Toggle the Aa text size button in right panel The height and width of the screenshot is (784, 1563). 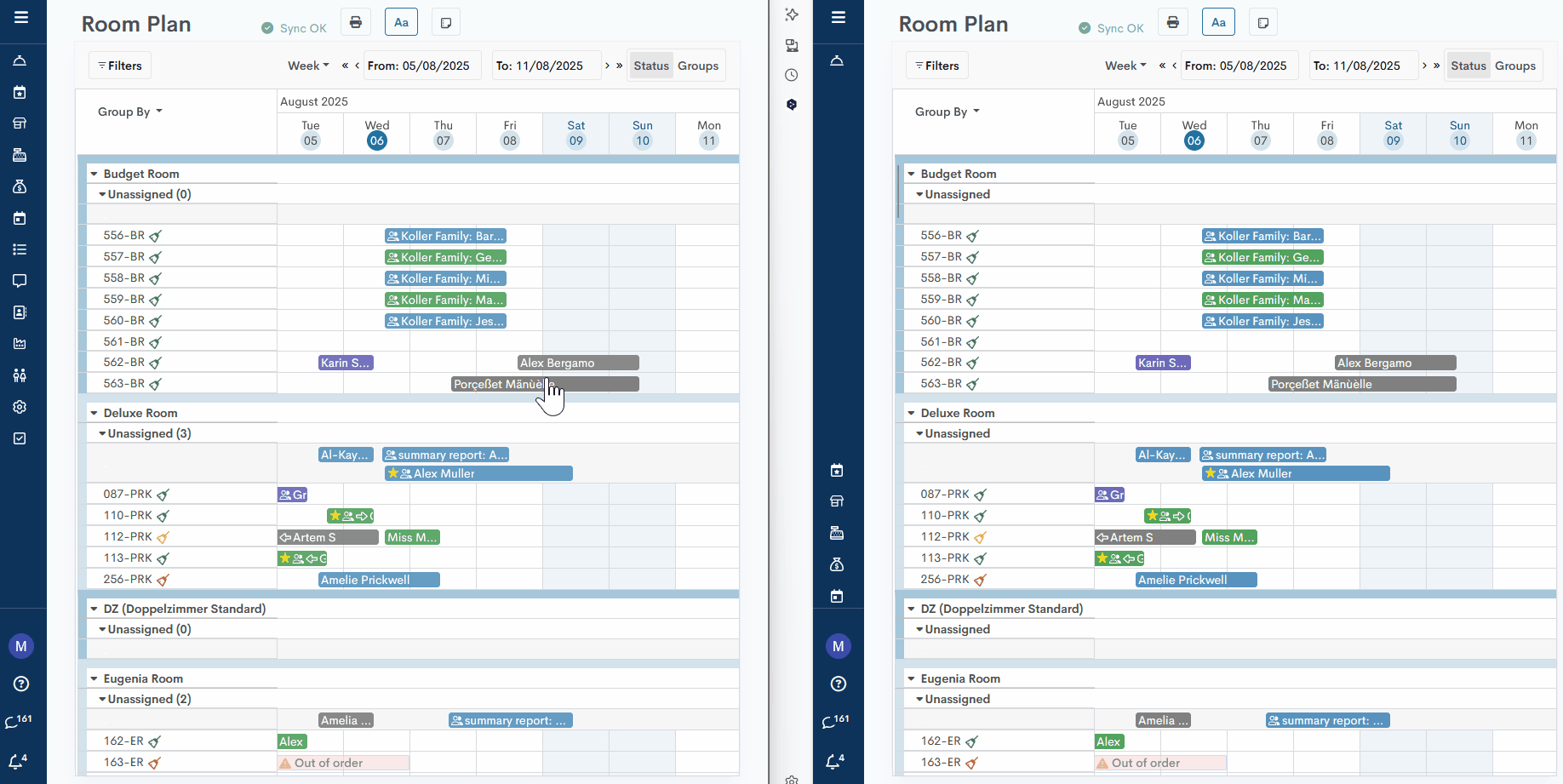pos(1218,23)
